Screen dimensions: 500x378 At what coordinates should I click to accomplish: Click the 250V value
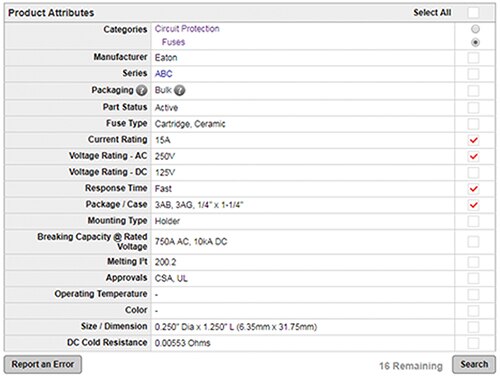click(165, 156)
